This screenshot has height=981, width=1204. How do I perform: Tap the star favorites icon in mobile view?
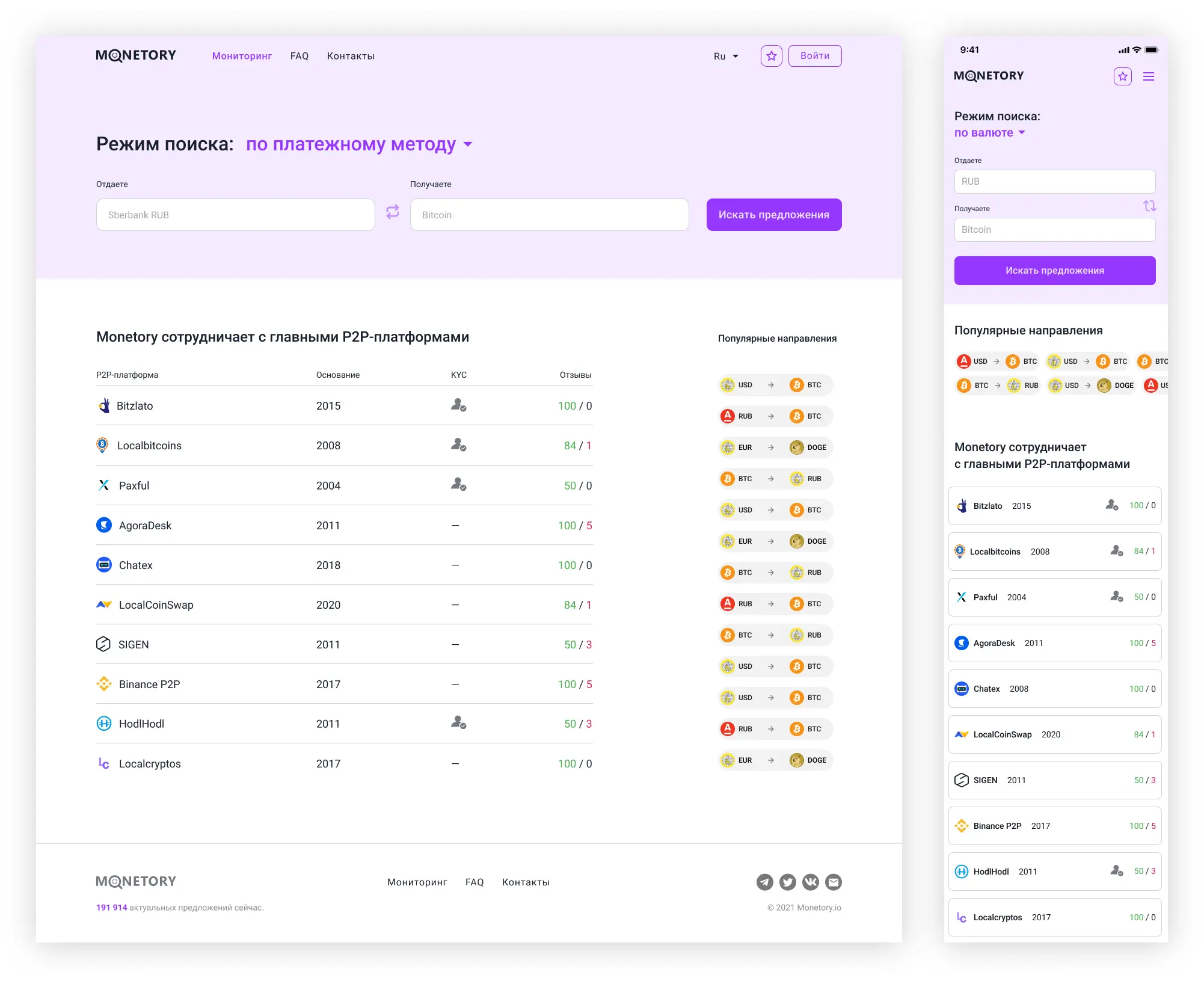[1122, 76]
